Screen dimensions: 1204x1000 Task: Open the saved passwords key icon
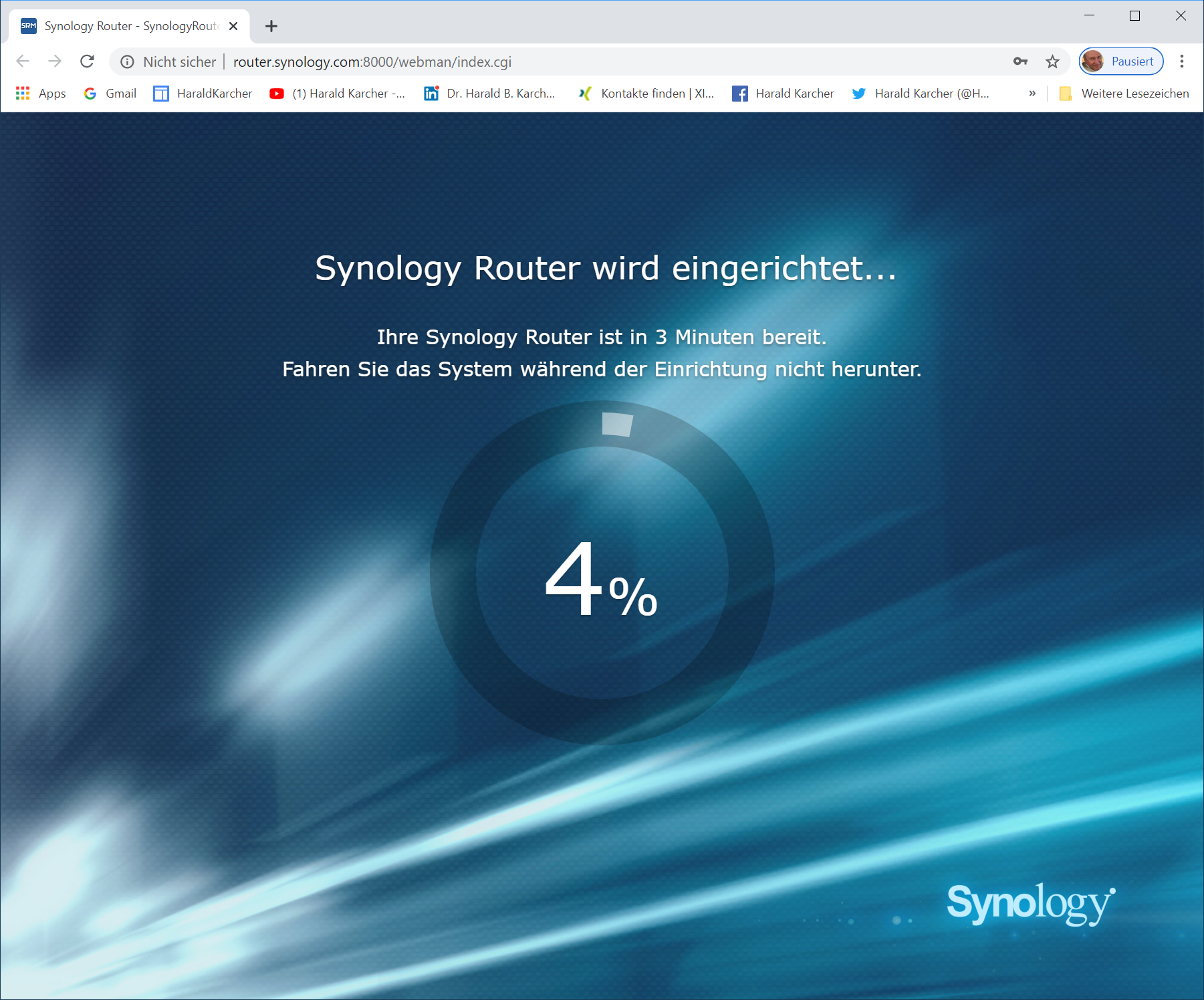click(x=1020, y=61)
